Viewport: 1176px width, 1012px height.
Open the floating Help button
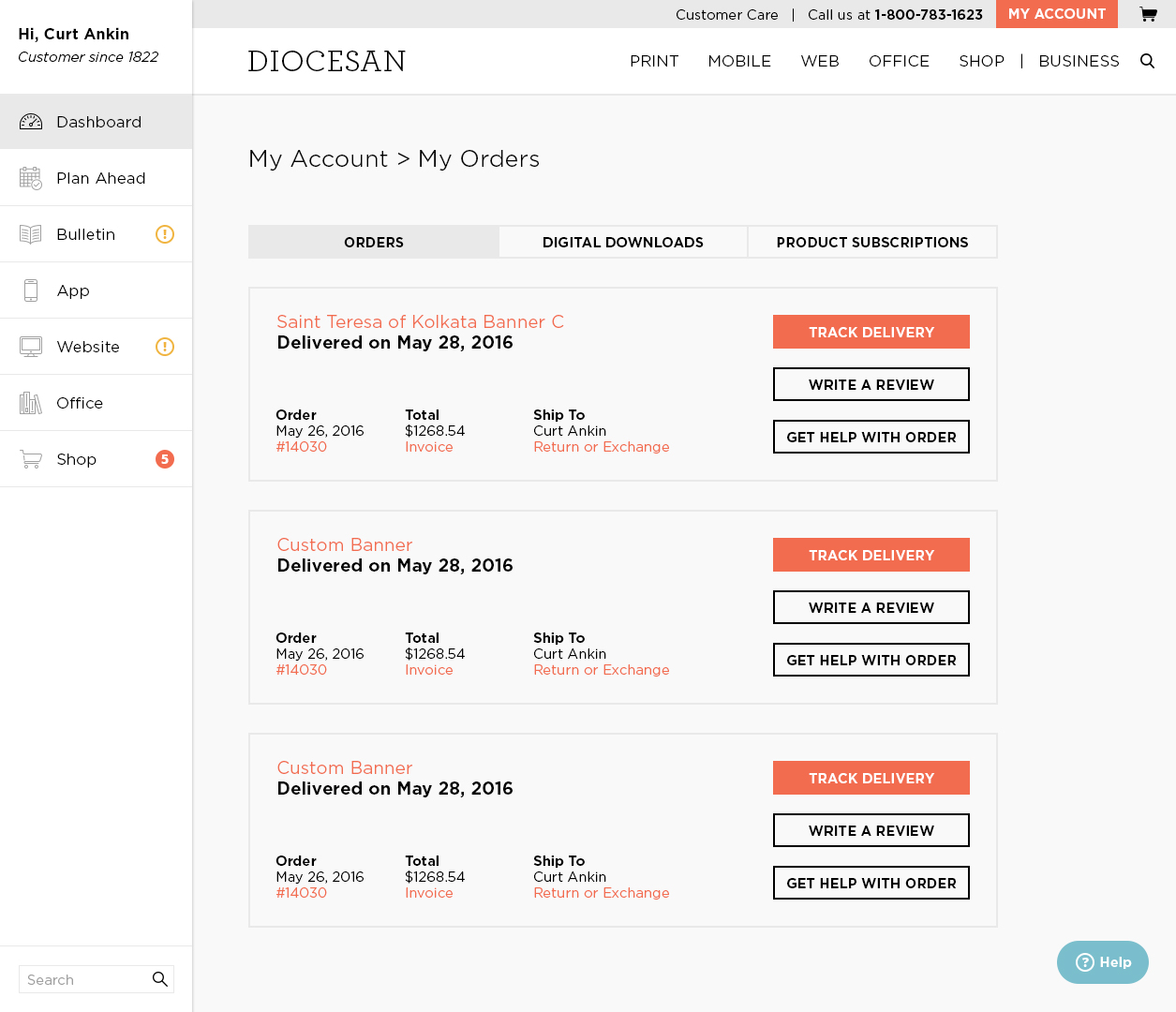1103,962
